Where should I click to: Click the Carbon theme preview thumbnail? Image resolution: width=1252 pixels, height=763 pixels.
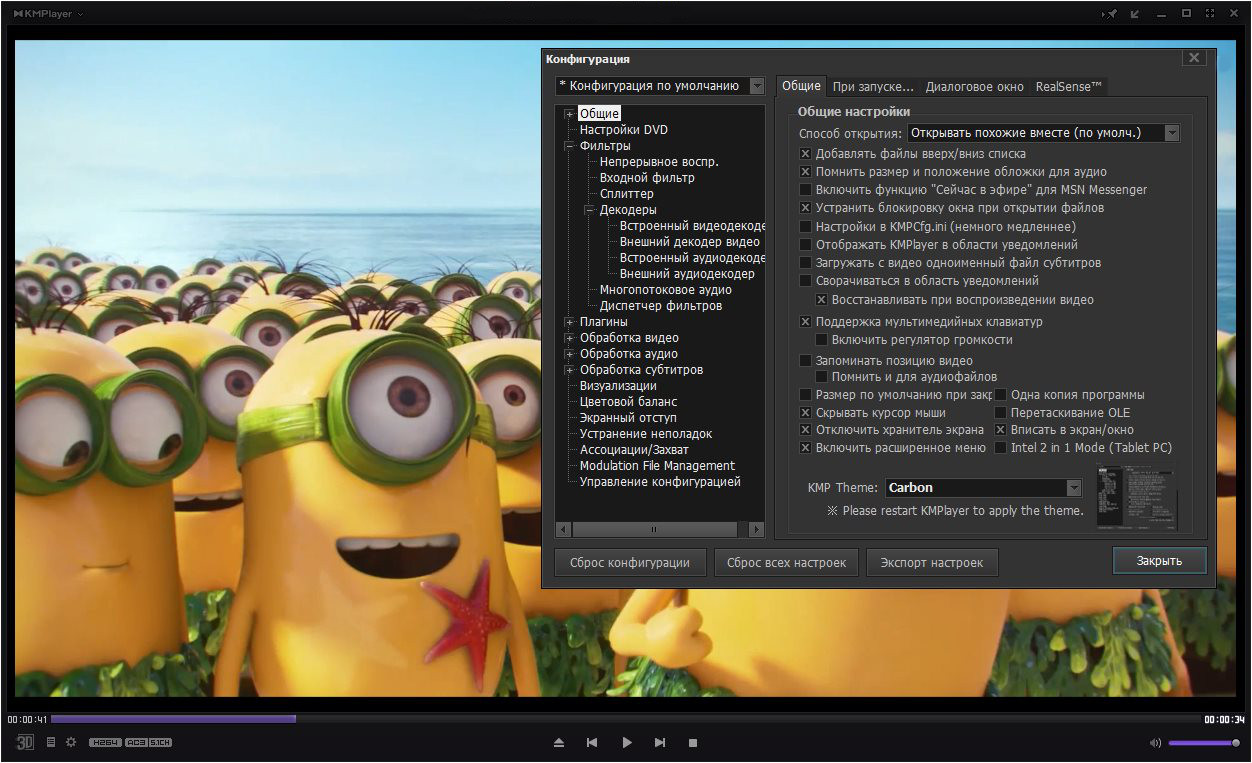pos(1137,497)
